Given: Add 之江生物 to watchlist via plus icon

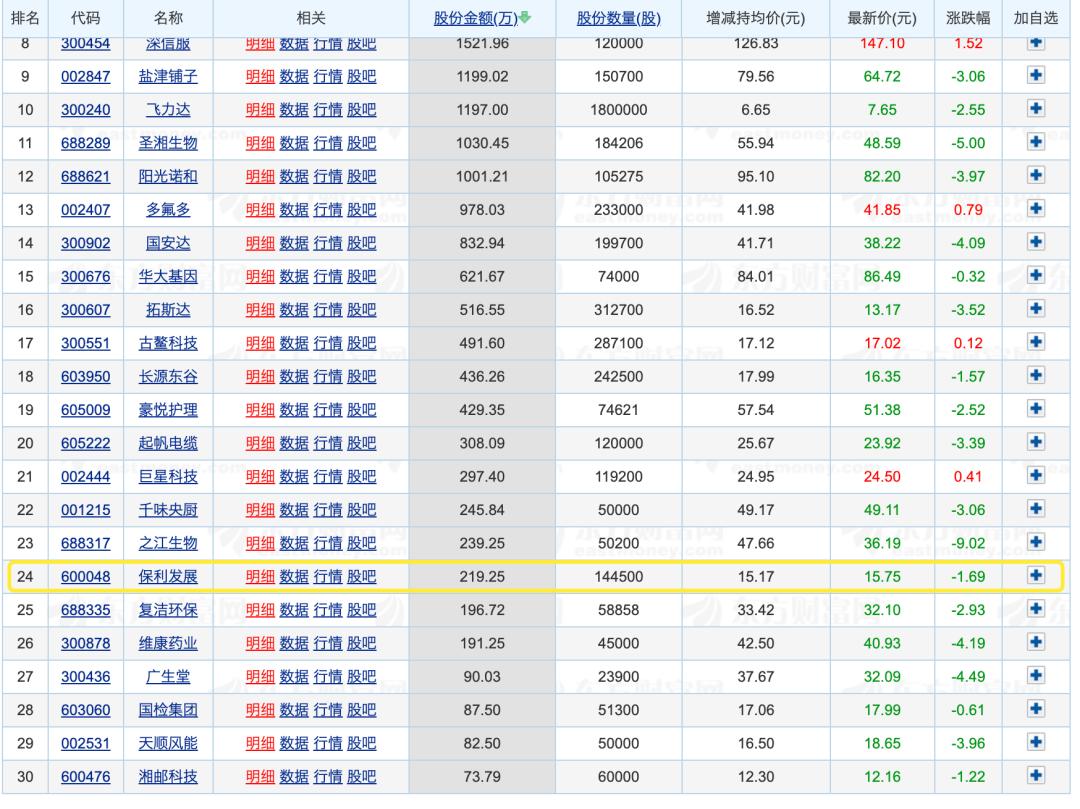Looking at the screenshot, I should [1035, 543].
